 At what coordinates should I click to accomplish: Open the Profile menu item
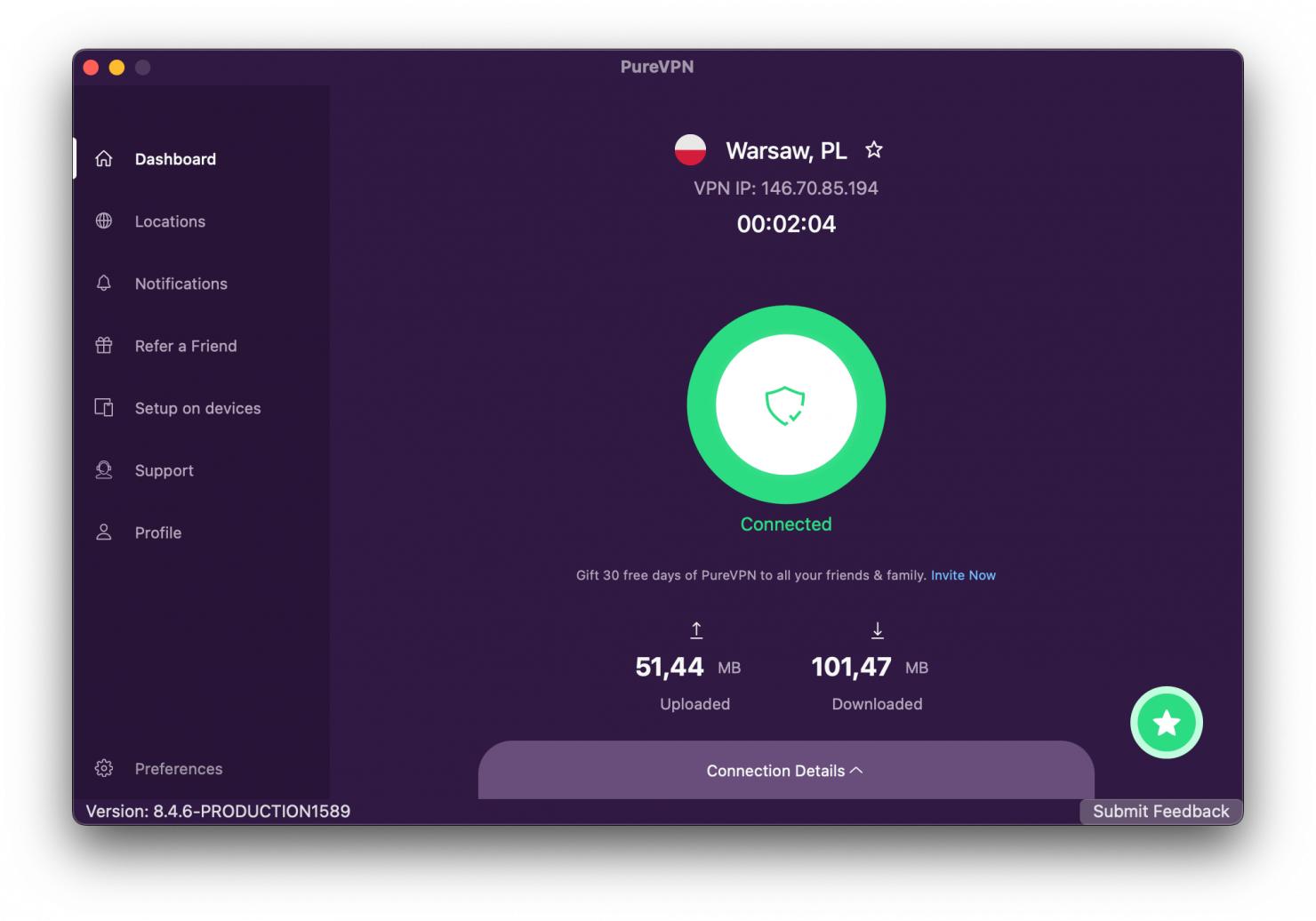[158, 533]
